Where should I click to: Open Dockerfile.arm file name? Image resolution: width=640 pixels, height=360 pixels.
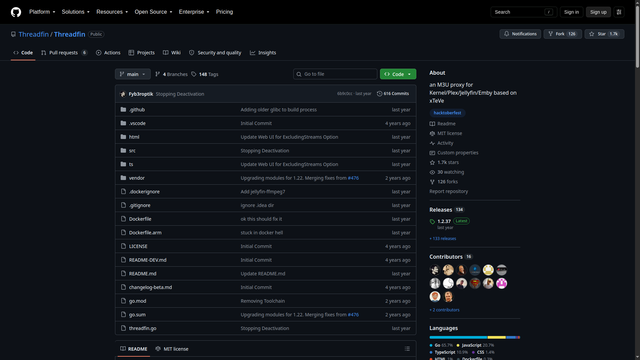(x=145, y=233)
